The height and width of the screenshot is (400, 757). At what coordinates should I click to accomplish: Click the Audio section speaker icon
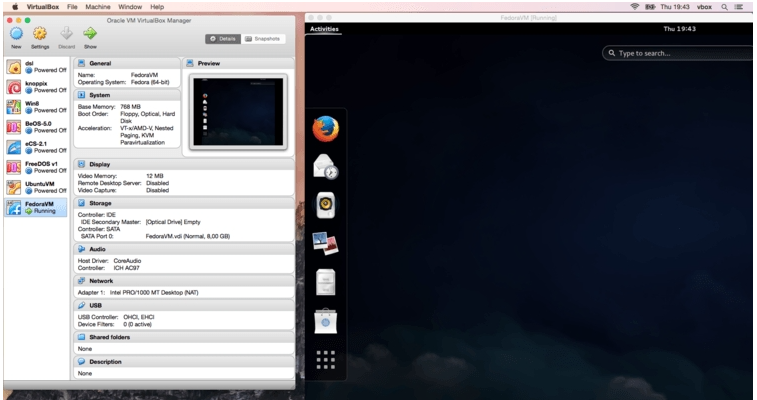[82, 249]
